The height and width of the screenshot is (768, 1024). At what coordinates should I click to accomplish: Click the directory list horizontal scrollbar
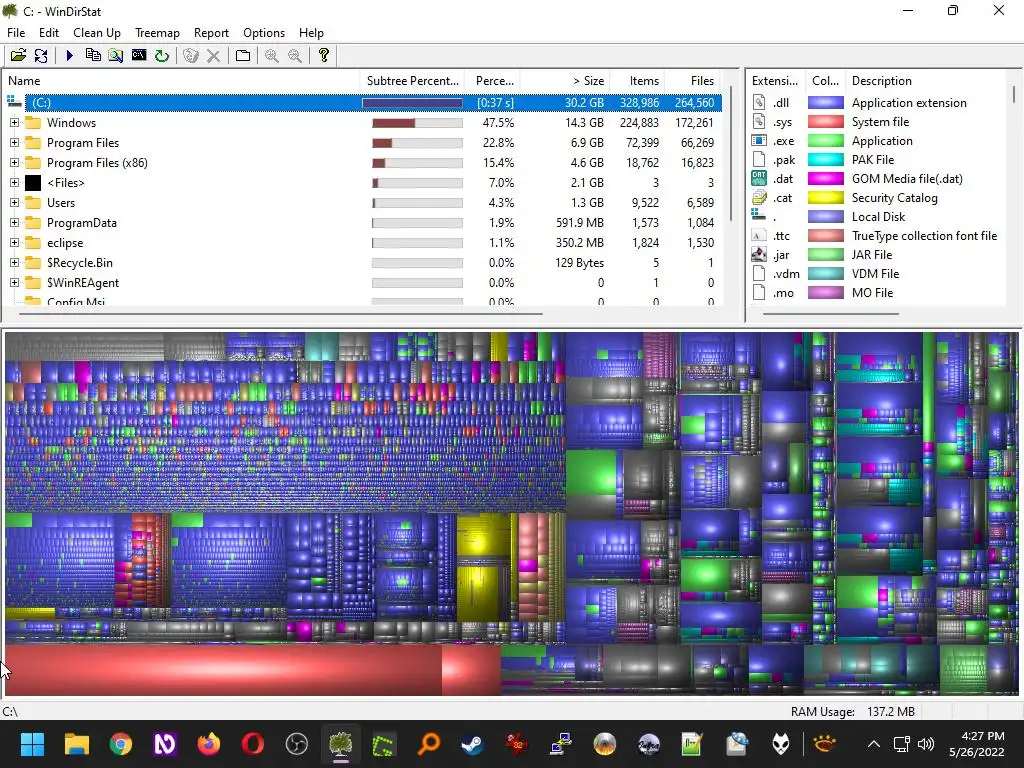tap(281, 314)
